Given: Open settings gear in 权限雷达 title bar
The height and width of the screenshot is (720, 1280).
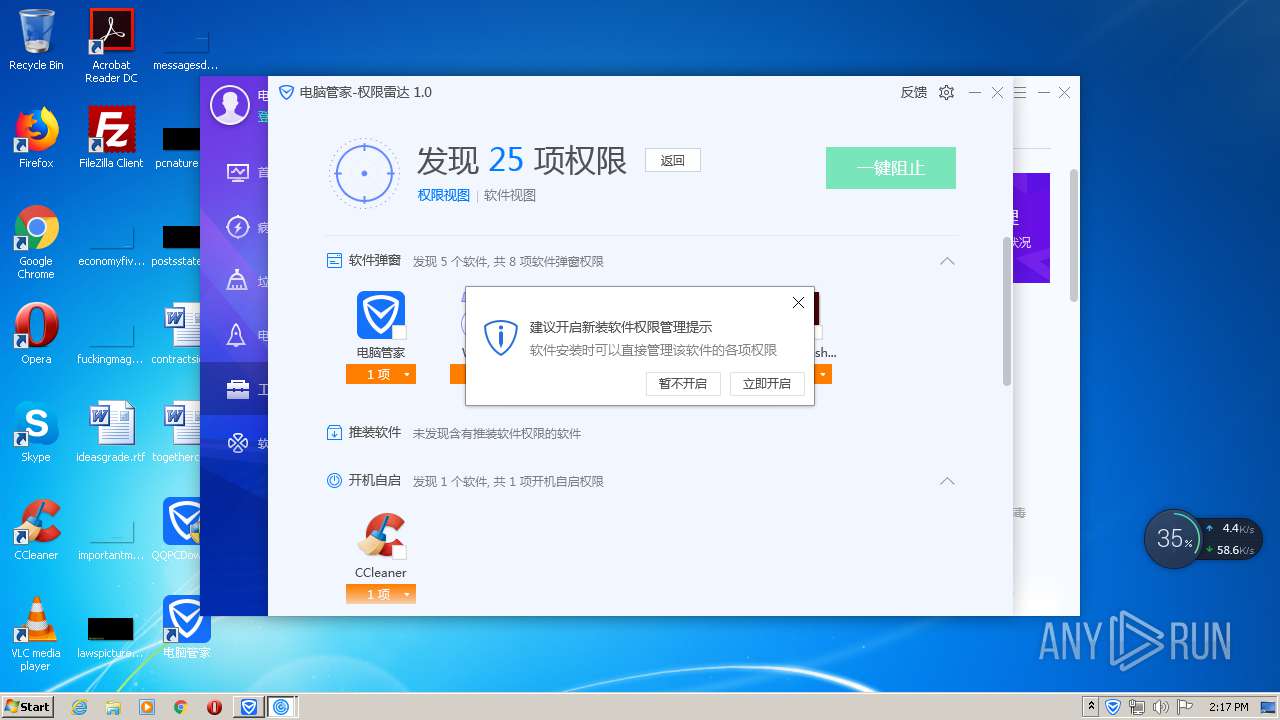Looking at the screenshot, I should 946,92.
